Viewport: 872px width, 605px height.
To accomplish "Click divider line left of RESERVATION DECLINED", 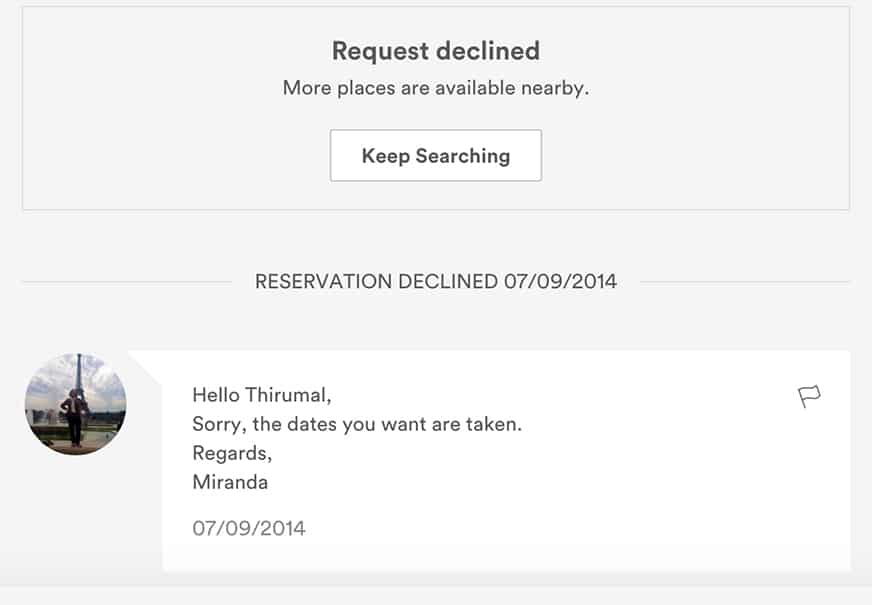I will (x=127, y=282).
